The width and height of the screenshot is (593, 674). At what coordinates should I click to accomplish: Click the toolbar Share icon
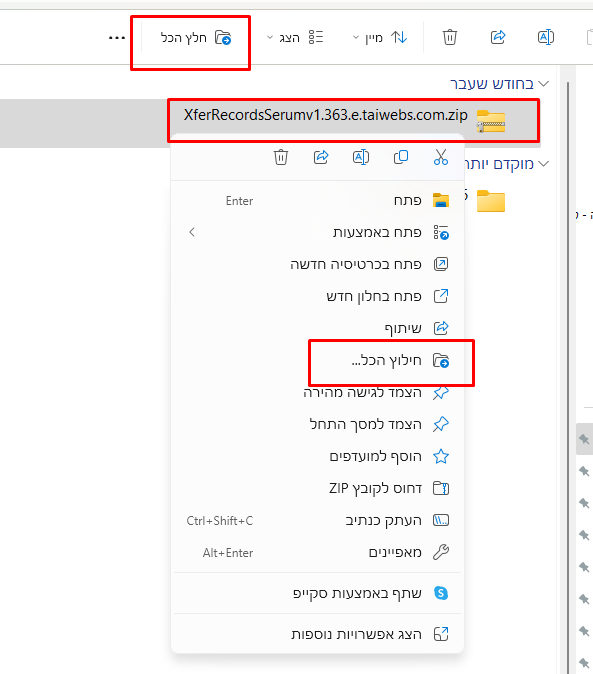click(x=498, y=37)
